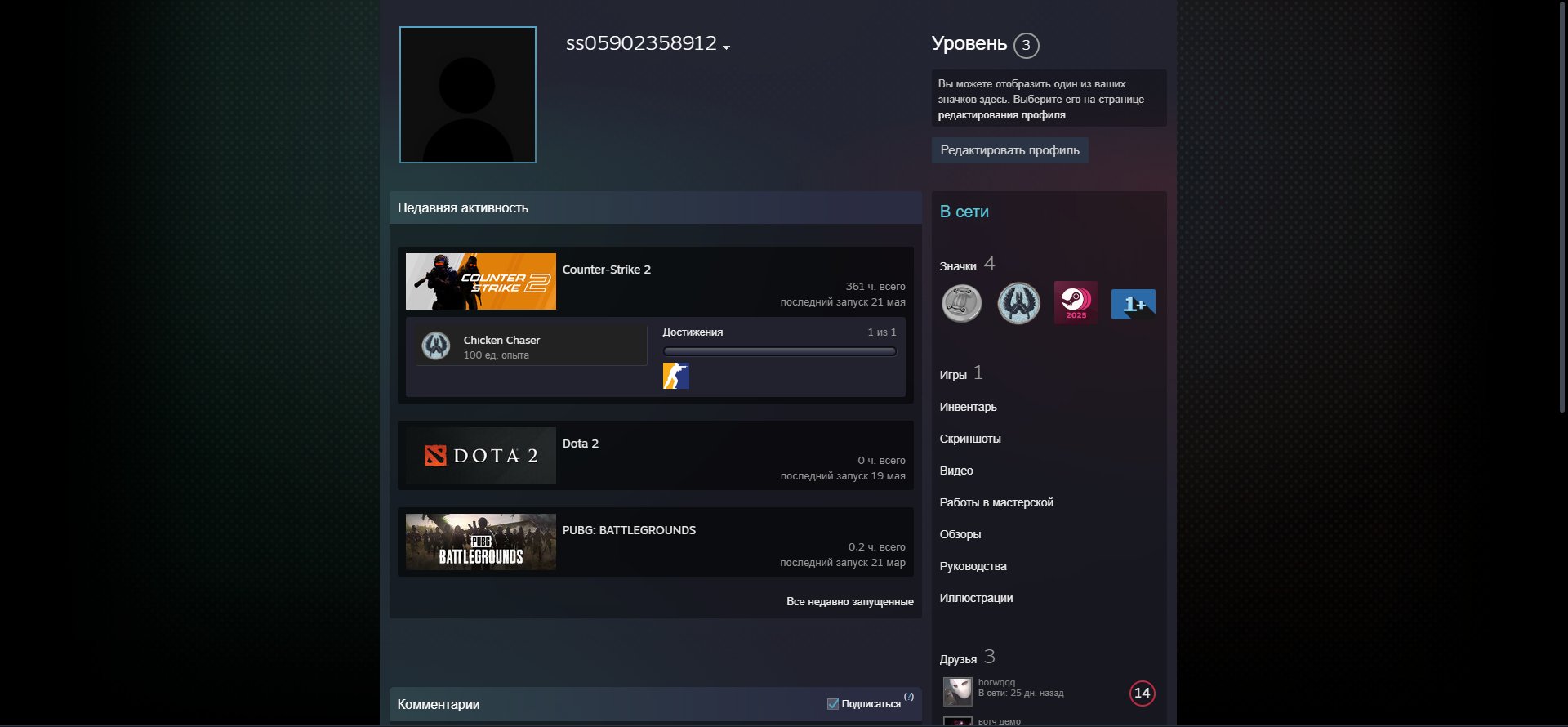Click the "Недавняя активность" header
Image resolution: width=1568 pixels, height=727 pixels.
point(463,208)
